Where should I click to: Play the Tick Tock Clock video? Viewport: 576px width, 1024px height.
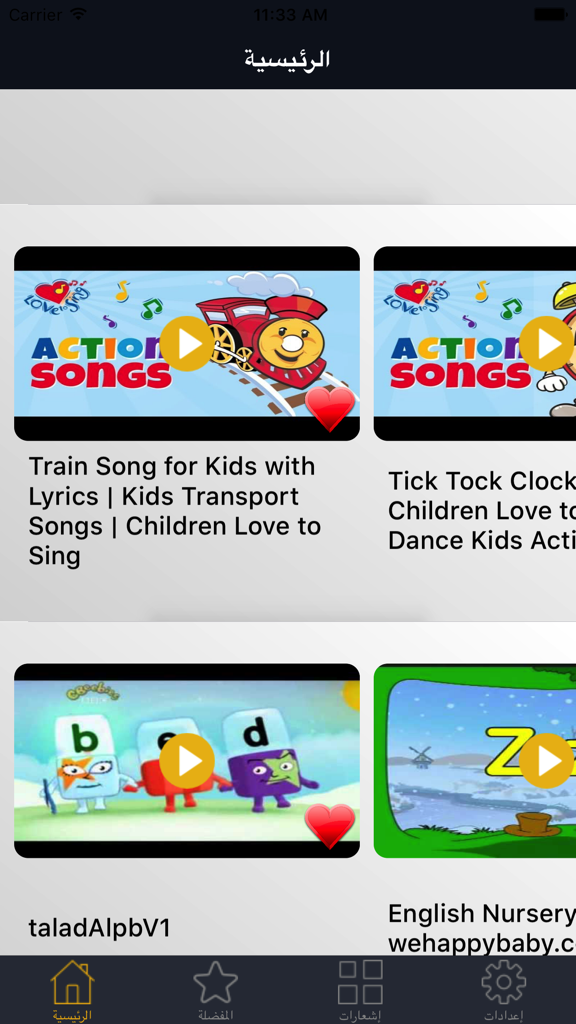click(x=547, y=344)
